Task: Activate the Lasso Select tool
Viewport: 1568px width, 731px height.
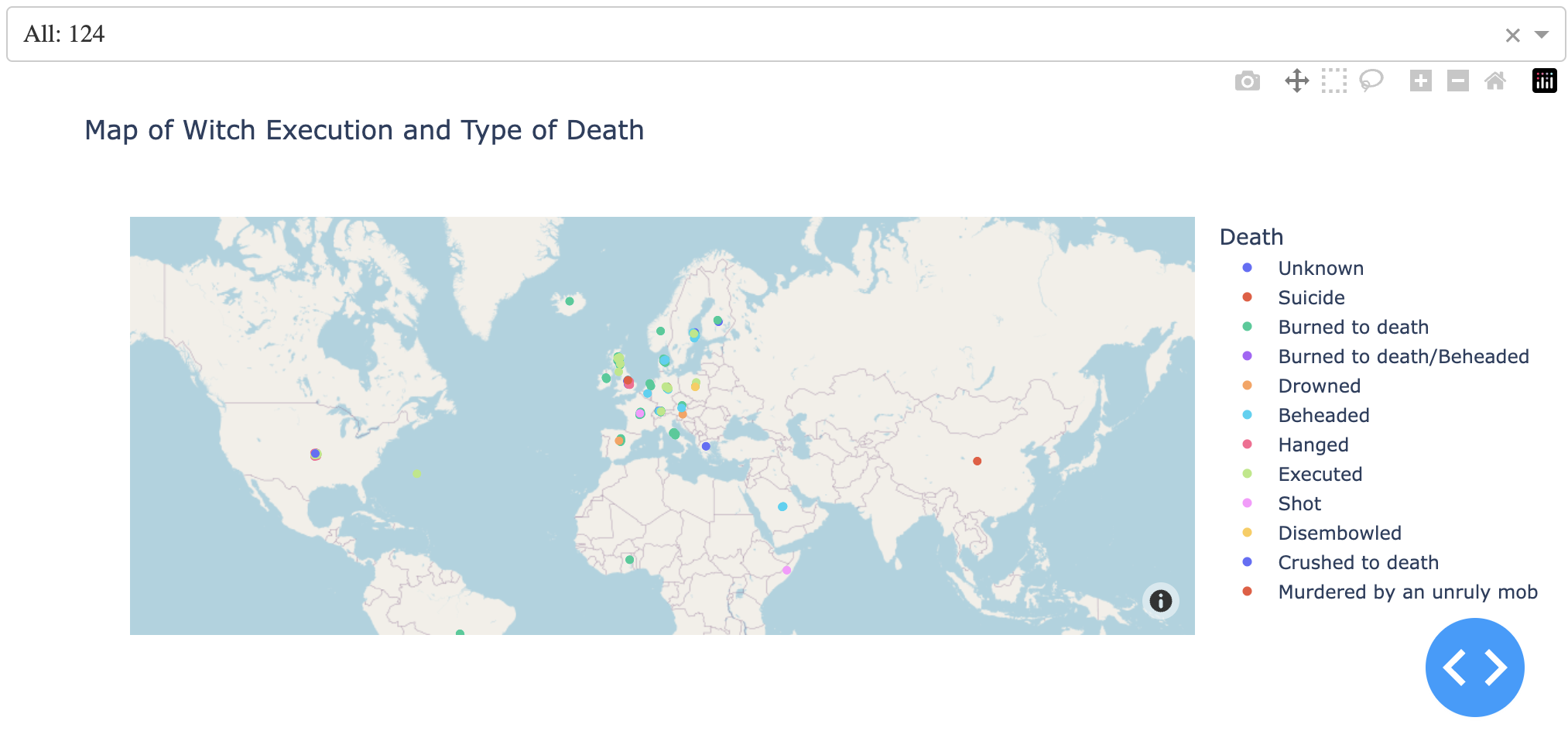Action: (x=1371, y=80)
